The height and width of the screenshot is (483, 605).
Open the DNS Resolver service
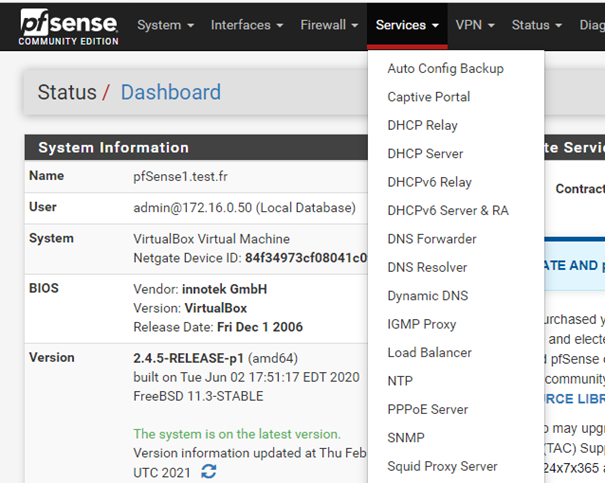(x=427, y=267)
